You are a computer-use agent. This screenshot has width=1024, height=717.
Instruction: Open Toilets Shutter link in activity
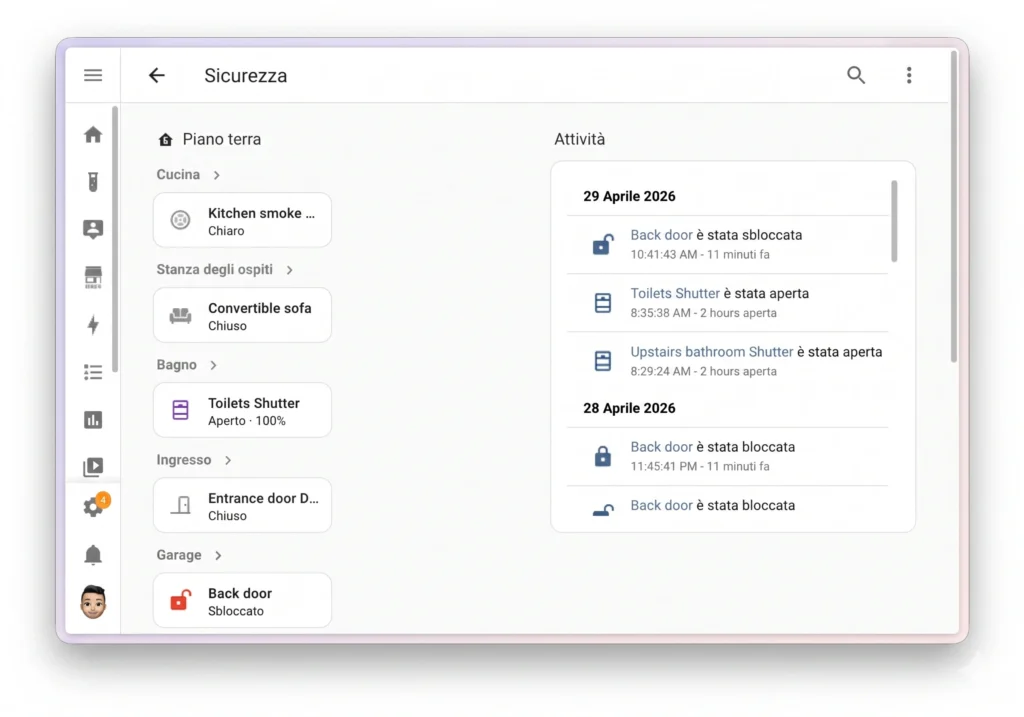pyautogui.click(x=675, y=293)
